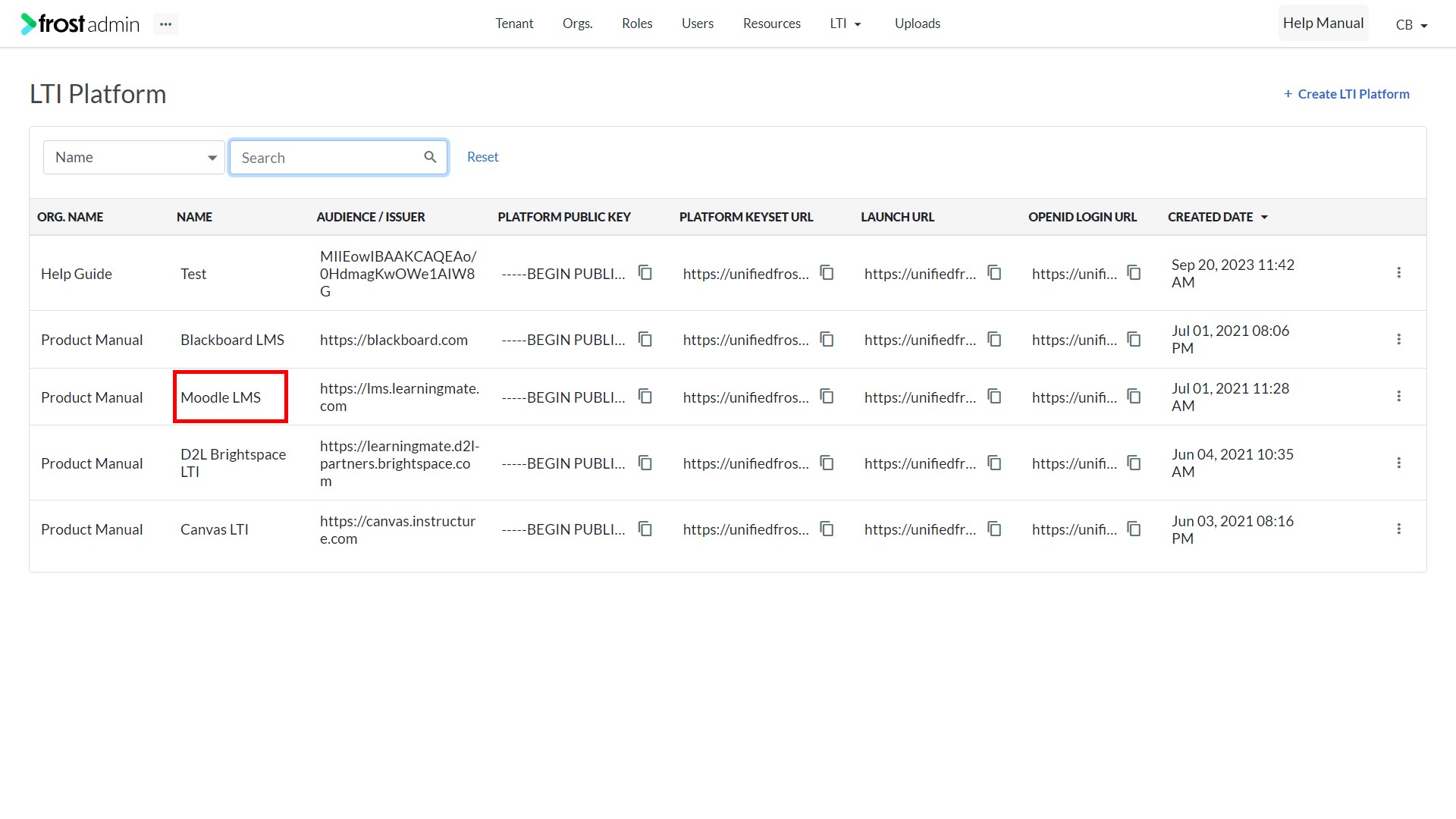The image size is (1456, 819).
Task: Open the three-dot apps menu beside the logo
Action: click(x=165, y=24)
